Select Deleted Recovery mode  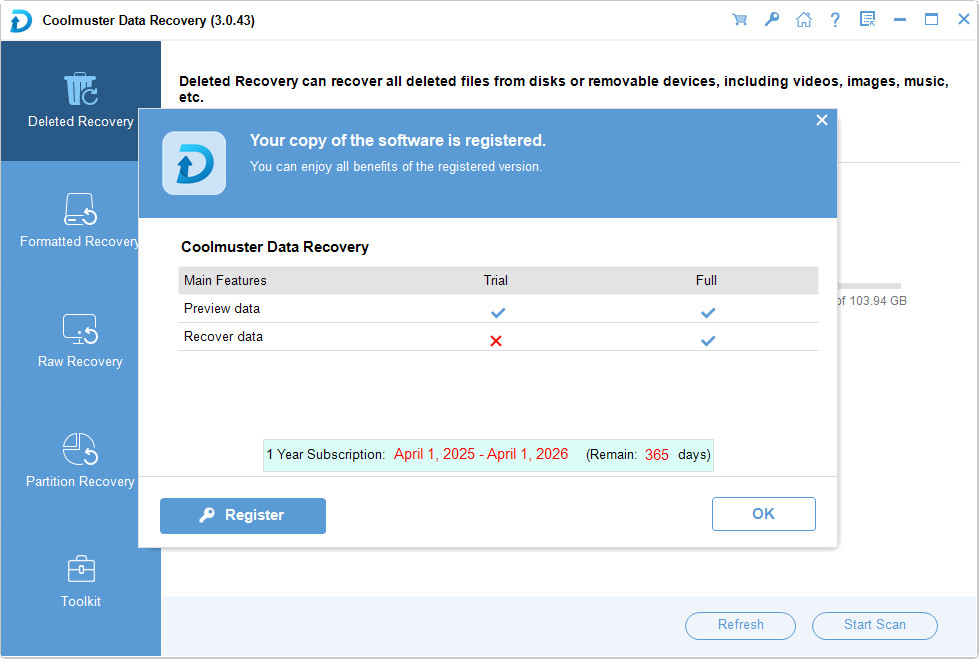[x=80, y=101]
